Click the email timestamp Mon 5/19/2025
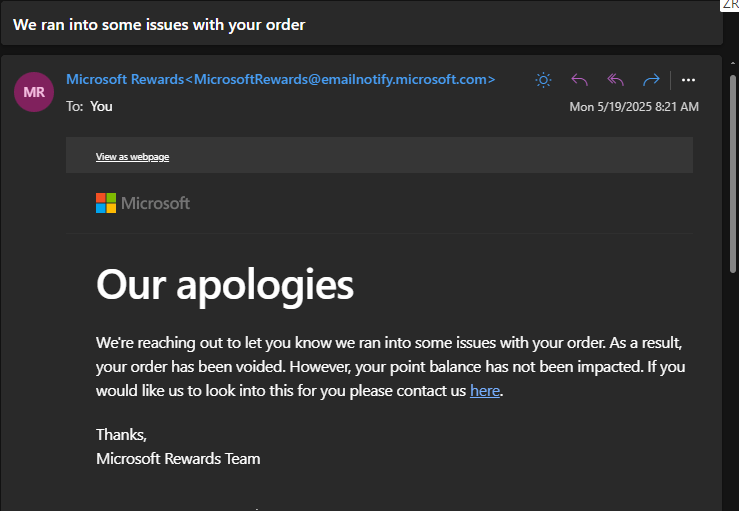 click(633, 106)
